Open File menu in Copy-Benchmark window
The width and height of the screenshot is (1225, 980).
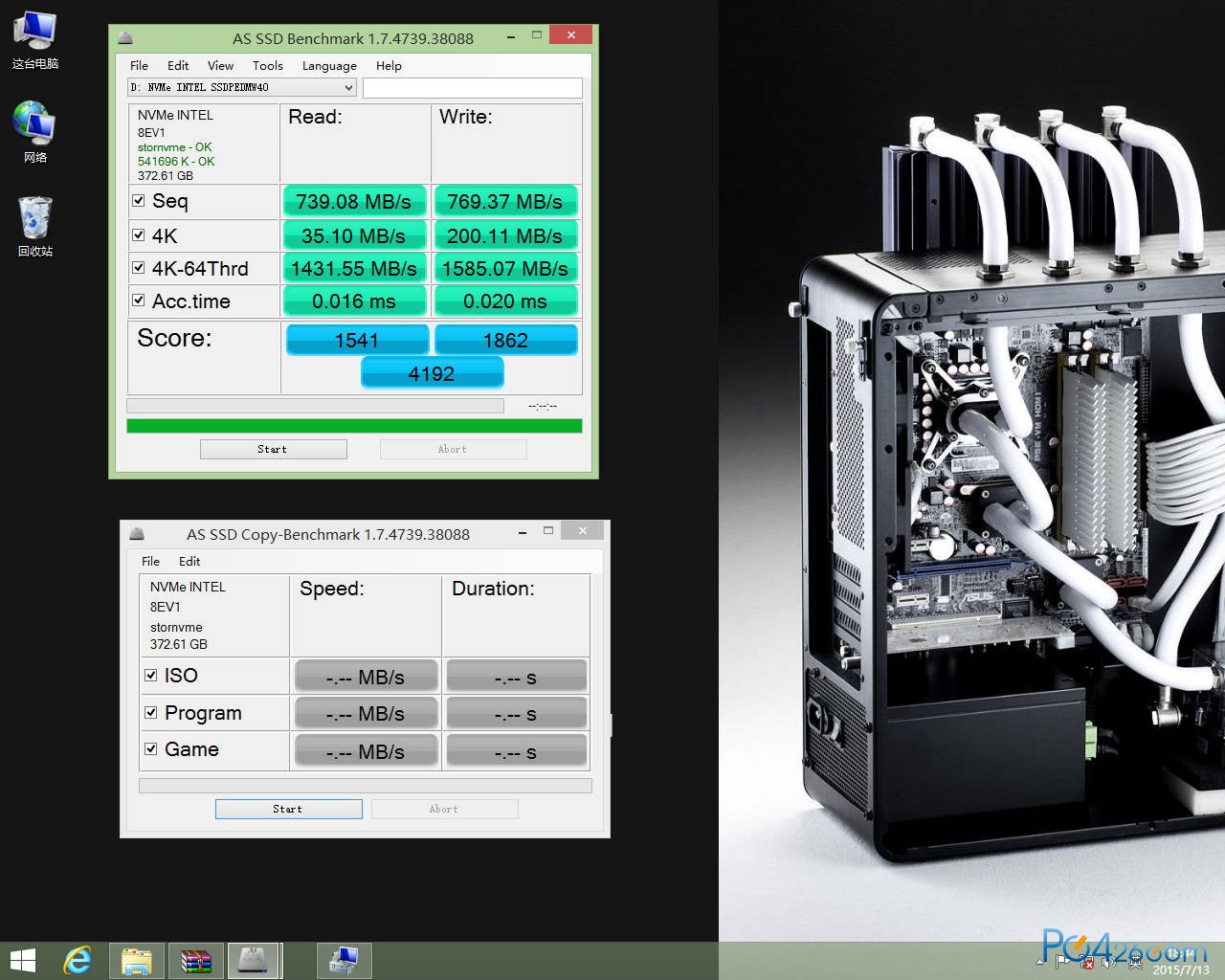click(x=150, y=561)
